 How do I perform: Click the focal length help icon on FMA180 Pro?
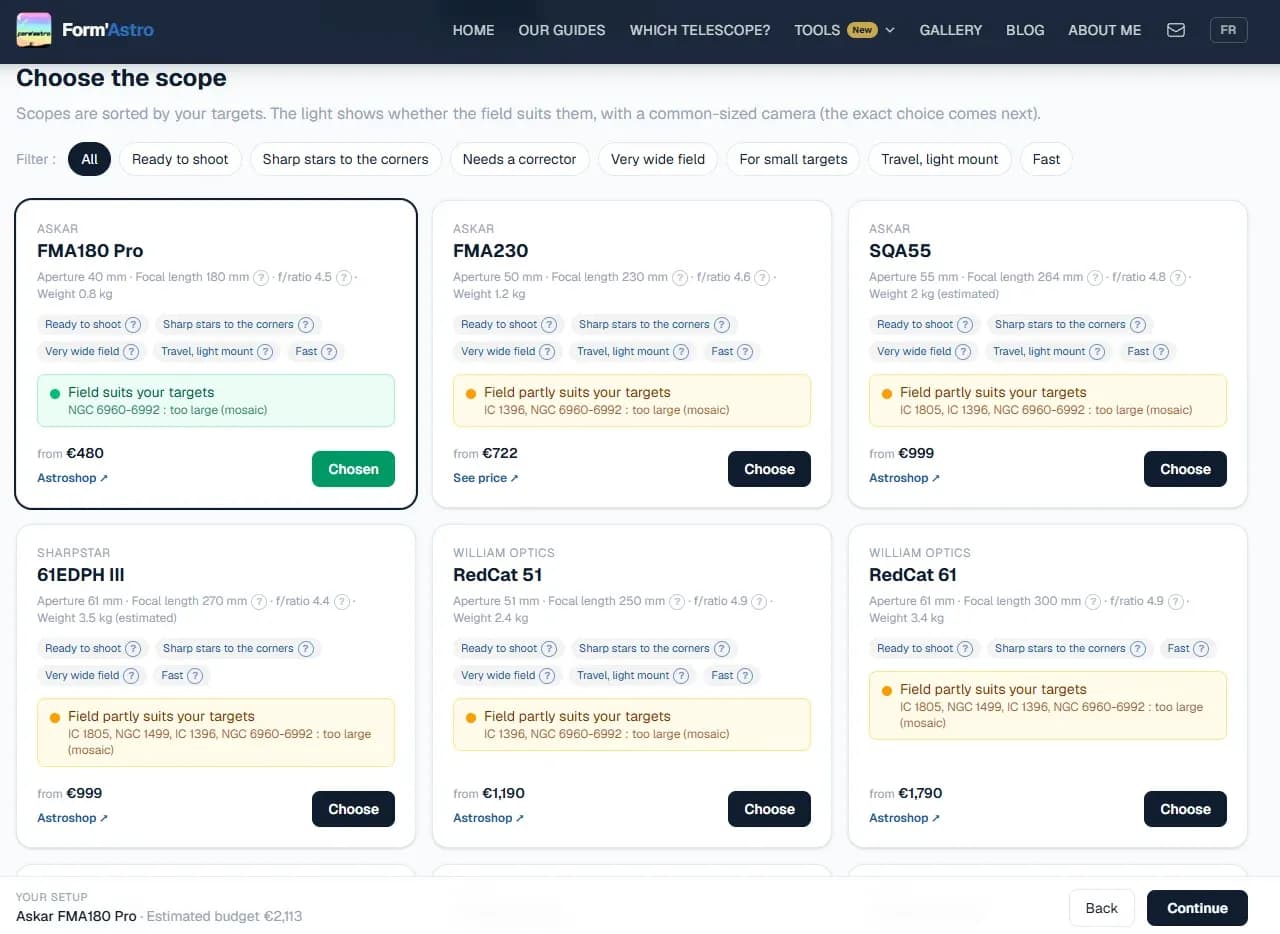click(x=260, y=277)
